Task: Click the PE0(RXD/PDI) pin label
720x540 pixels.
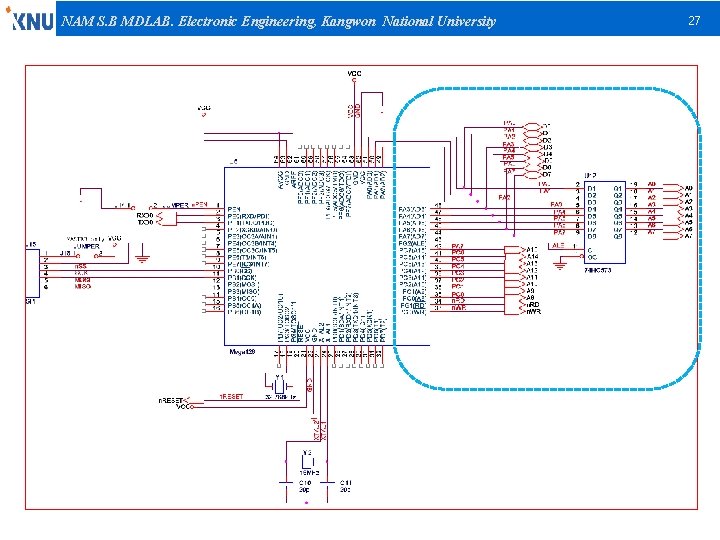Action: coord(248,216)
